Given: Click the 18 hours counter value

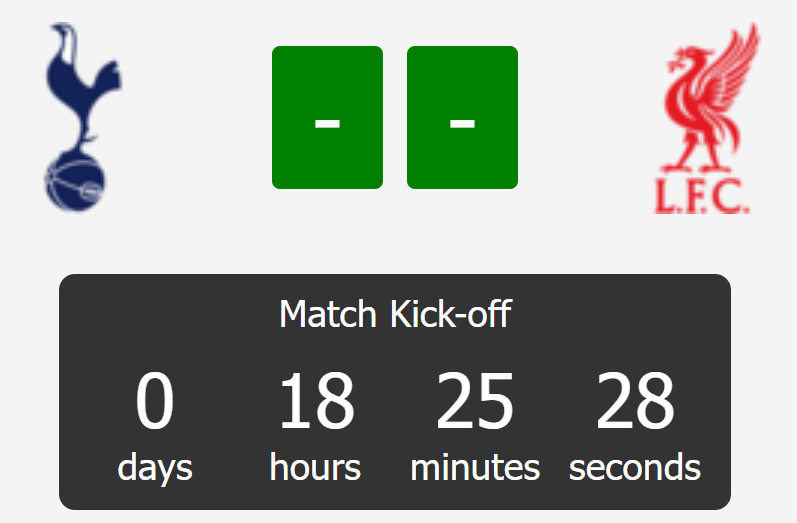Looking at the screenshot, I should pyautogui.click(x=316, y=400).
